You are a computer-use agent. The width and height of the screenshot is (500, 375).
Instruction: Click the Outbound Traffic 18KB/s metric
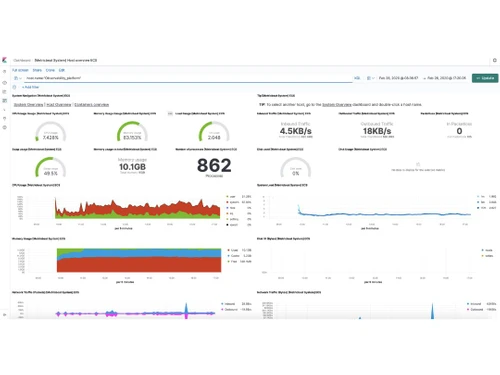coord(377,131)
